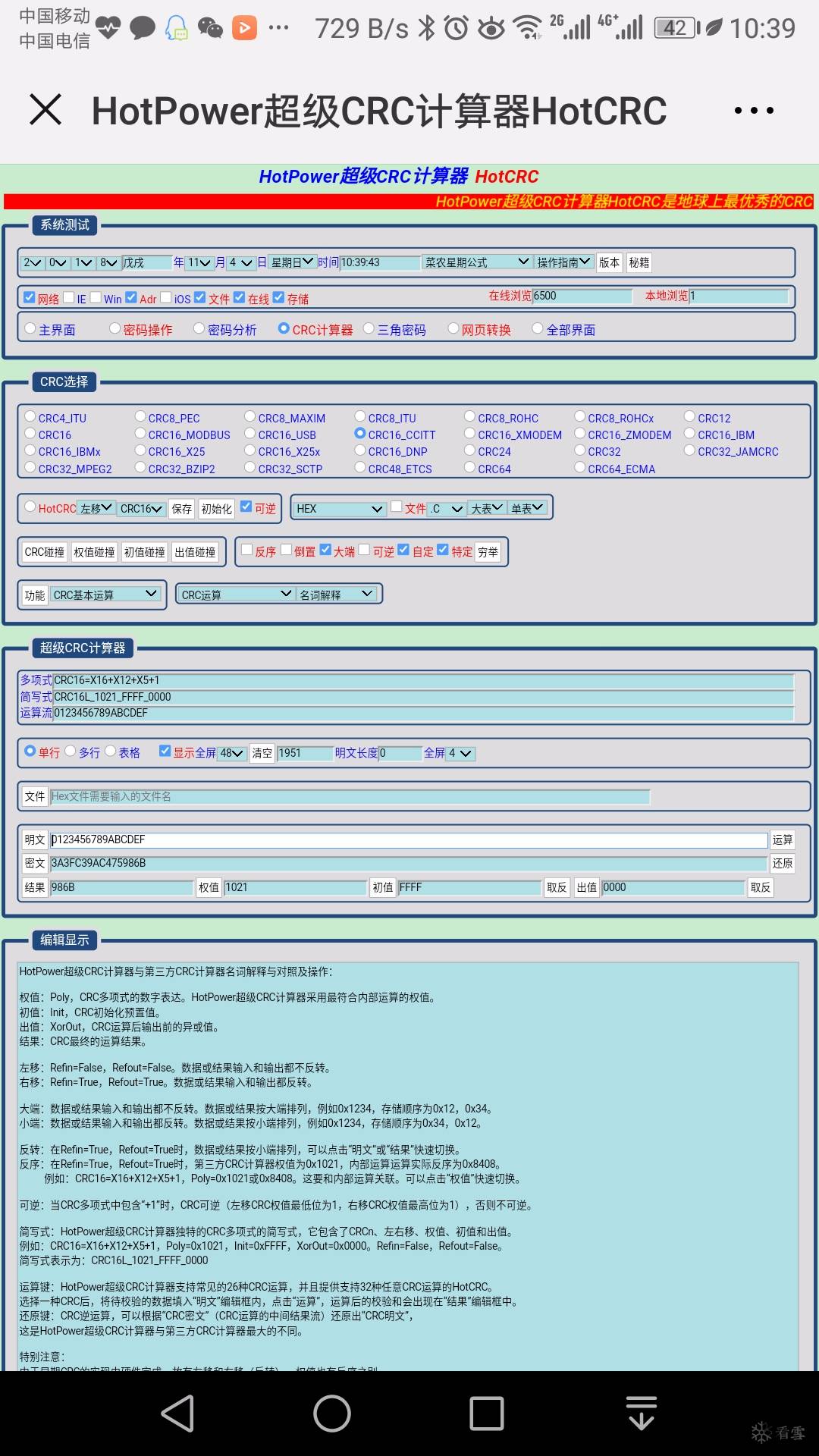Expand the 星期日 weekday dropdown
The height and width of the screenshot is (1456, 819).
(292, 262)
